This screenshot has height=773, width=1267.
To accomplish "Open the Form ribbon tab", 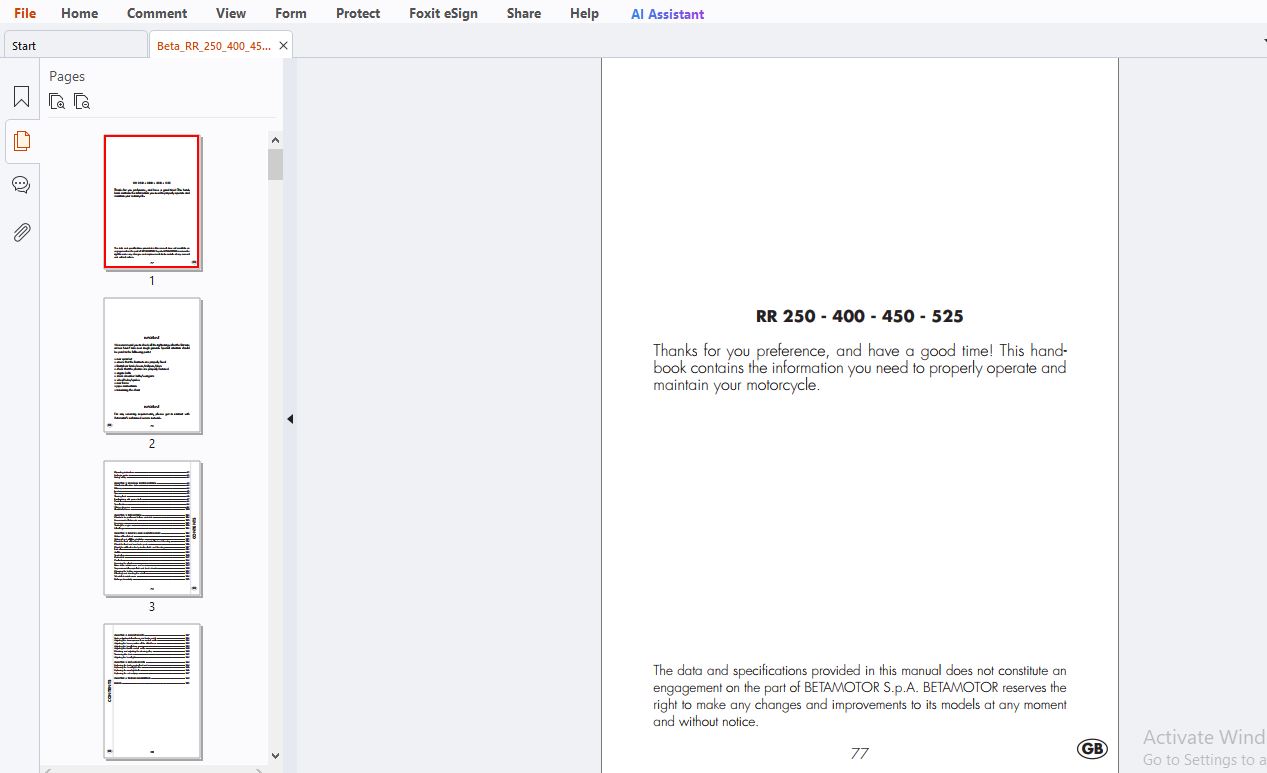I will click(x=291, y=13).
